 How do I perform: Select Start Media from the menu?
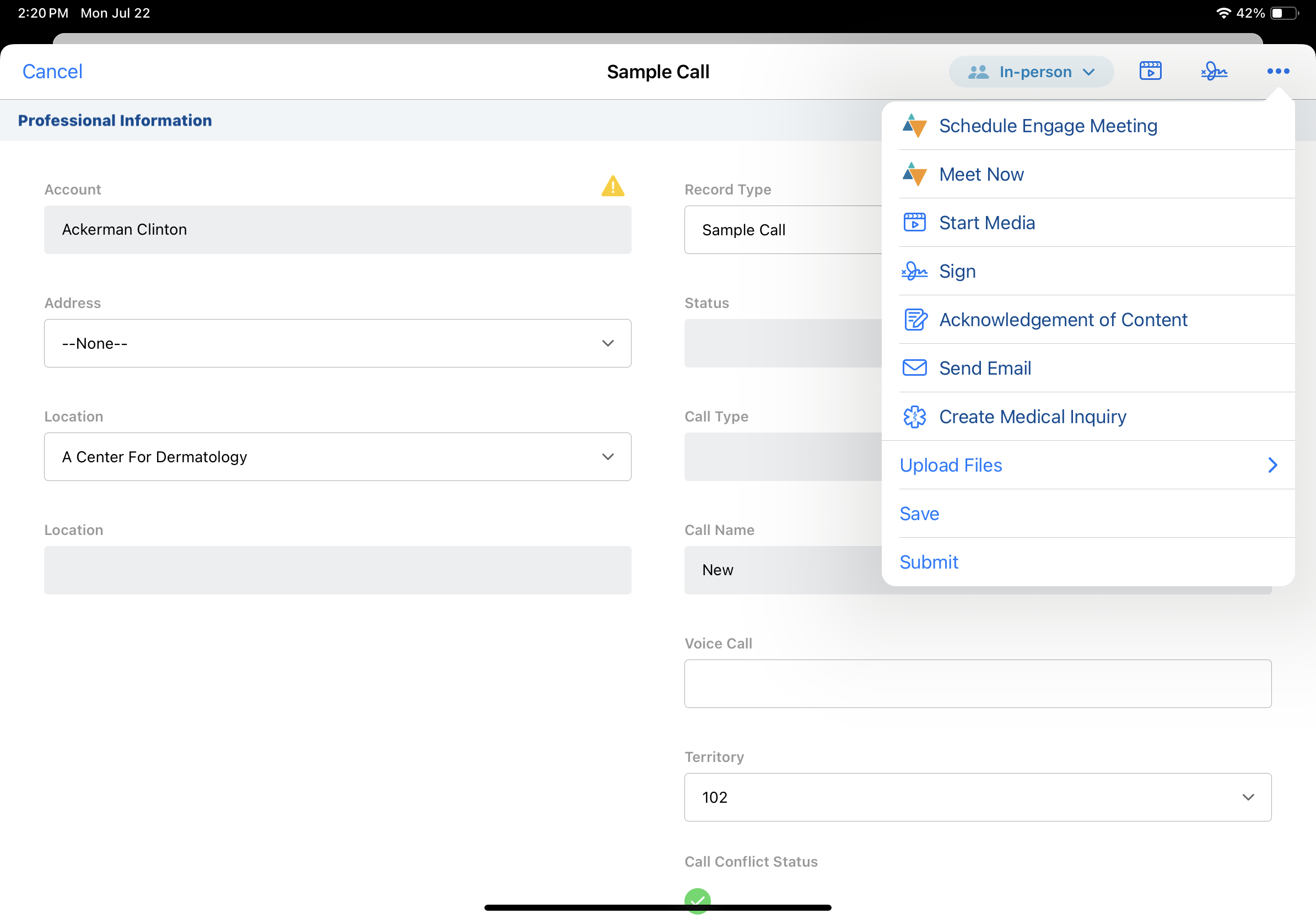coord(986,223)
